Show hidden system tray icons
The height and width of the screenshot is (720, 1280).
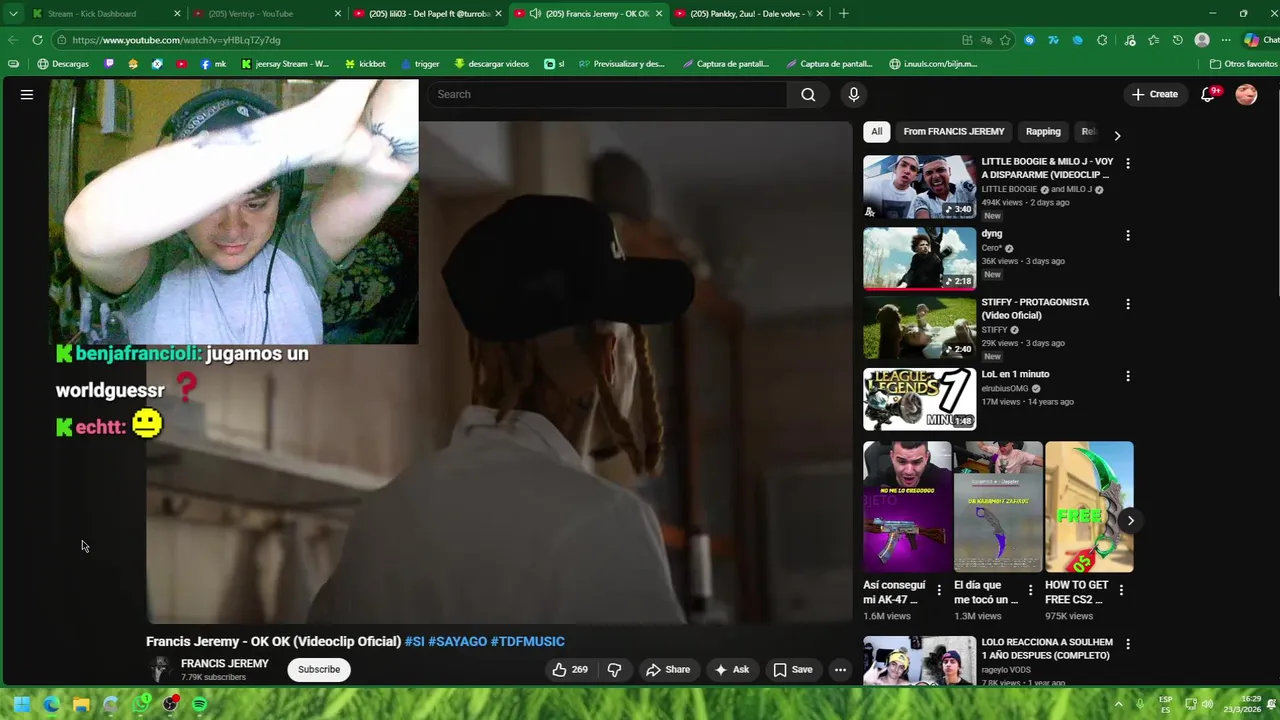1119,704
